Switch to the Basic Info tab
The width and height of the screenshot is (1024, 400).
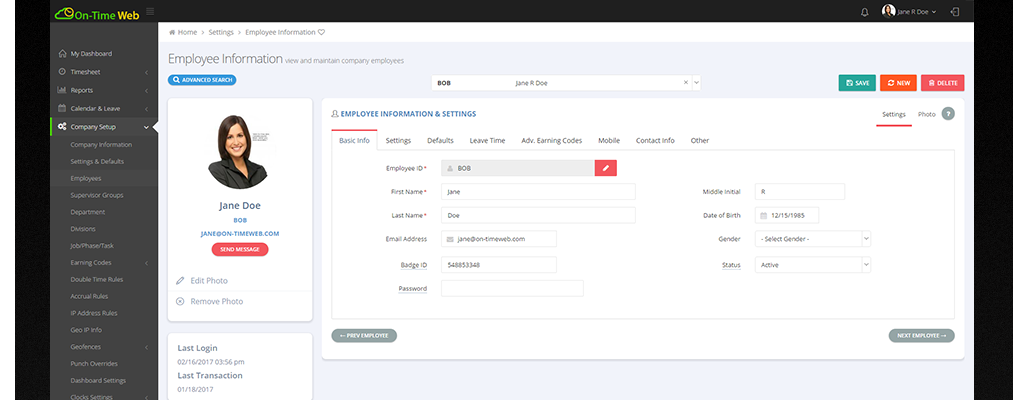pos(355,141)
